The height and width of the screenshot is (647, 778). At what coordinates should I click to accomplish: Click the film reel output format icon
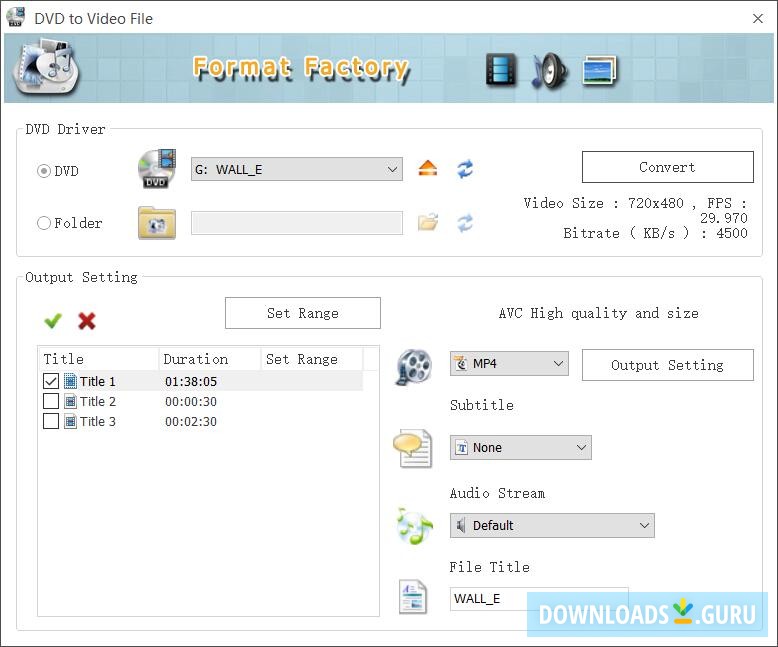pyautogui.click(x=414, y=367)
